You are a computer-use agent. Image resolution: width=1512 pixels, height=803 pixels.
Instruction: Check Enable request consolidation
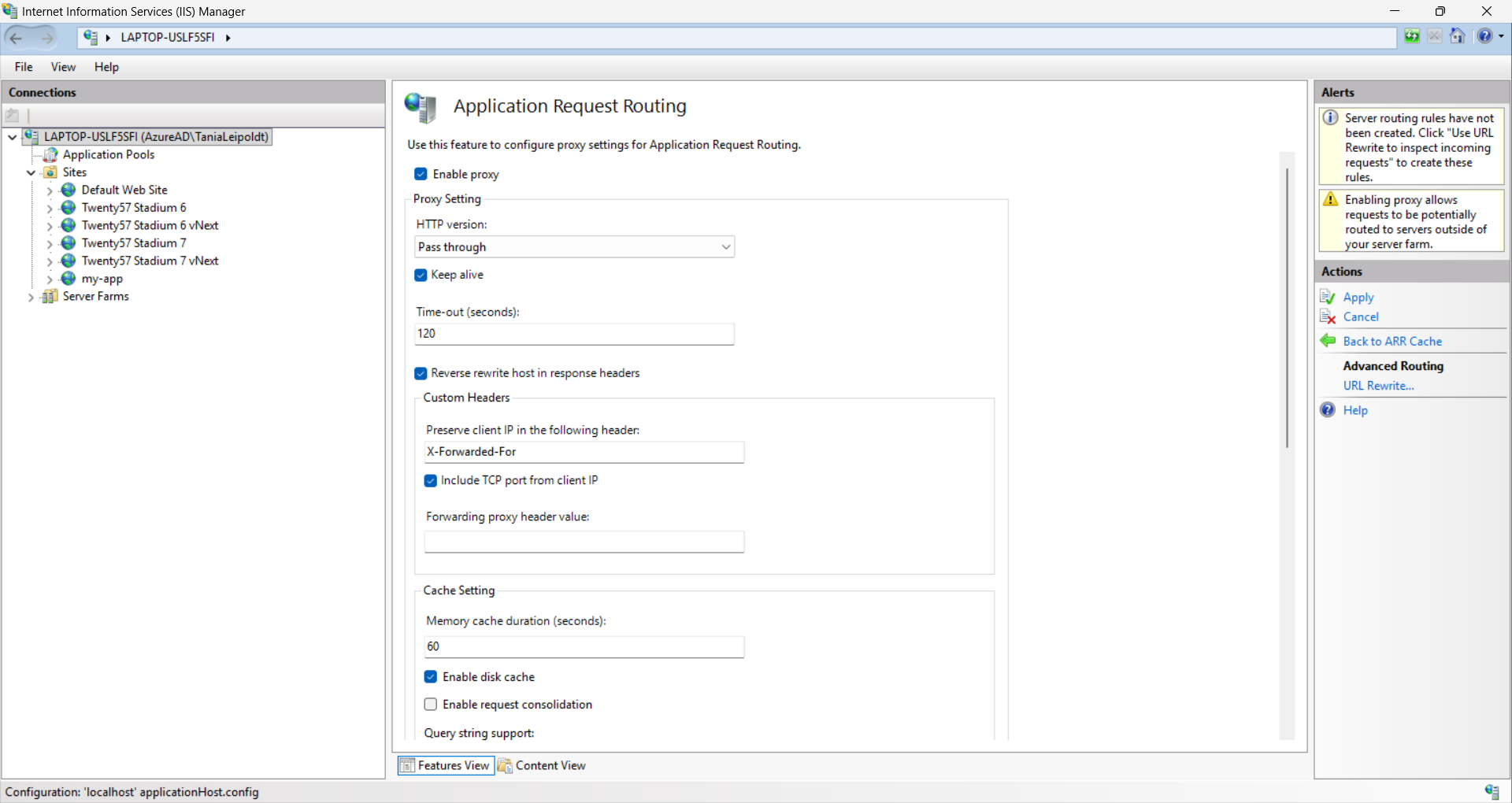tap(431, 705)
